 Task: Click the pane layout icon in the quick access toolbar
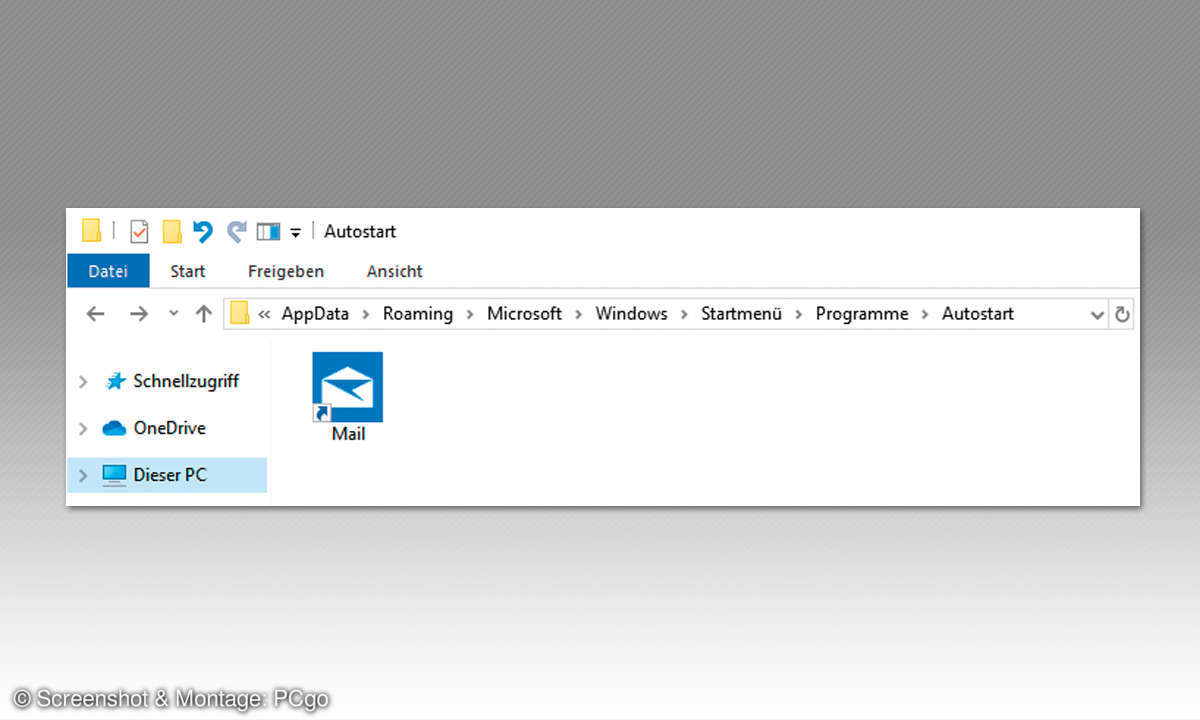coord(268,232)
